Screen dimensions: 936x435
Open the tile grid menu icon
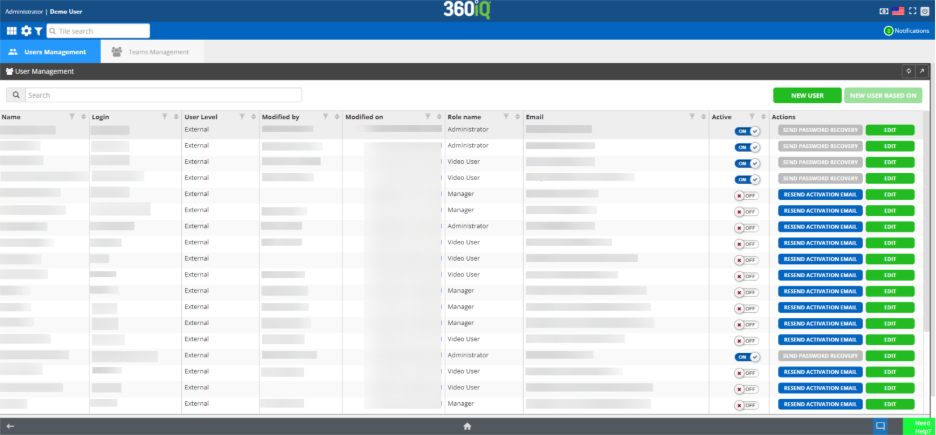click(x=12, y=31)
